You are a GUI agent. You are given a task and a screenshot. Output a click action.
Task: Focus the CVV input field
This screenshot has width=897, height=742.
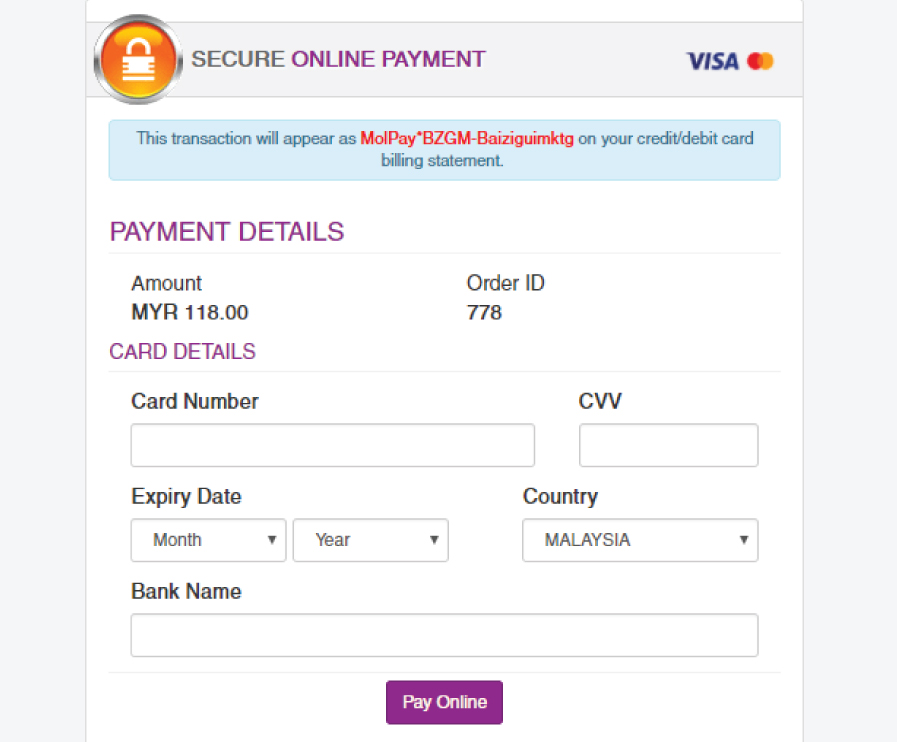click(669, 445)
